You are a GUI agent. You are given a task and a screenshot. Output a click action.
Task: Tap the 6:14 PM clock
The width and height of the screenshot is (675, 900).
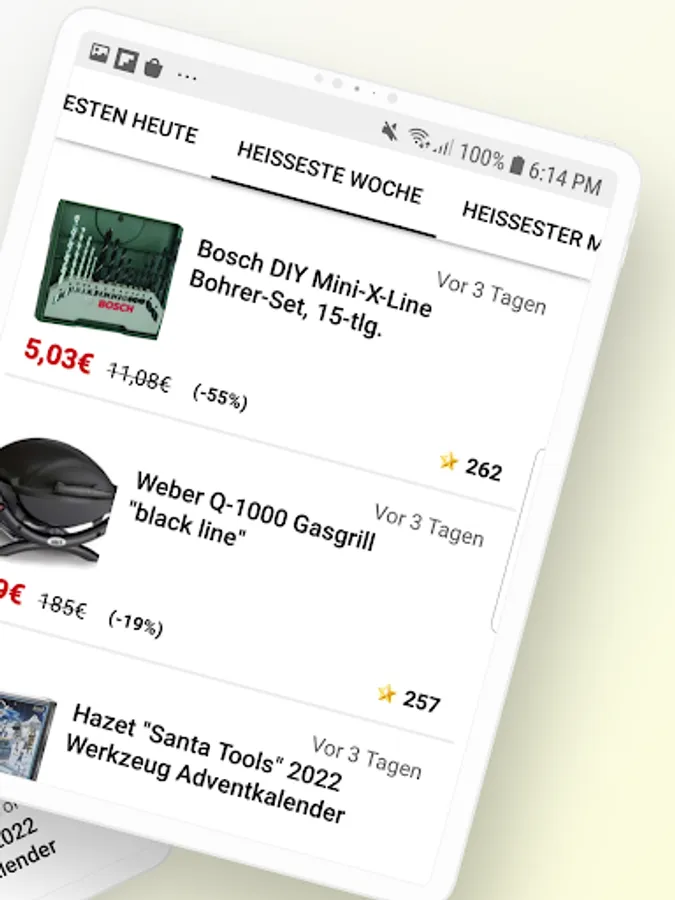click(565, 178)
